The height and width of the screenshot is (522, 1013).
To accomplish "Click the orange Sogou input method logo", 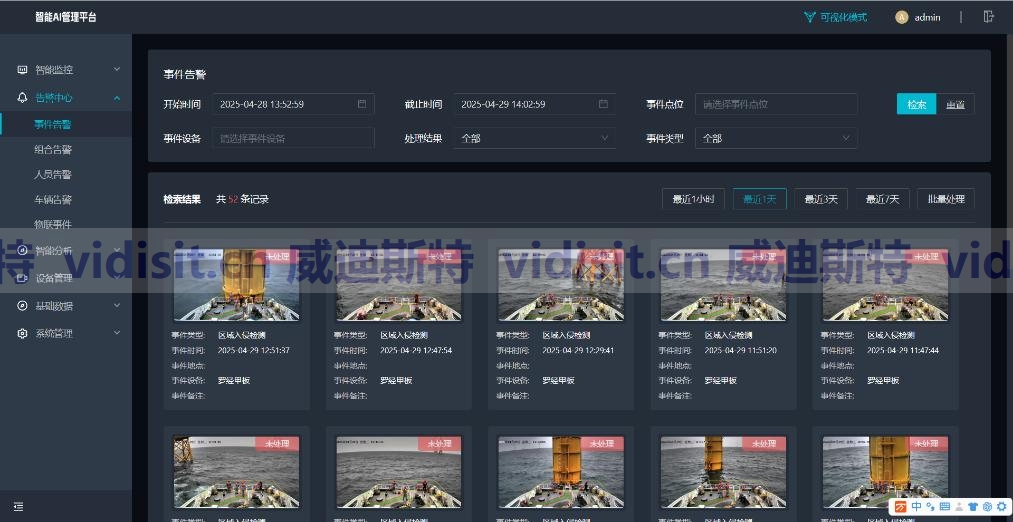I will (x=900, y=506).
